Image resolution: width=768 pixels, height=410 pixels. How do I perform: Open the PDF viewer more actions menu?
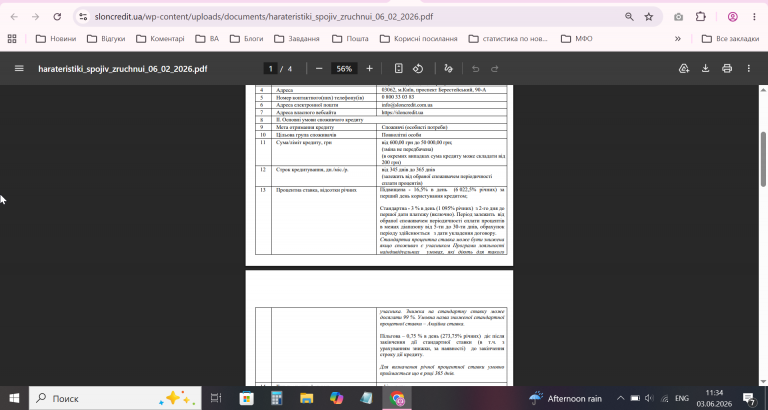[x=748, y=69]
